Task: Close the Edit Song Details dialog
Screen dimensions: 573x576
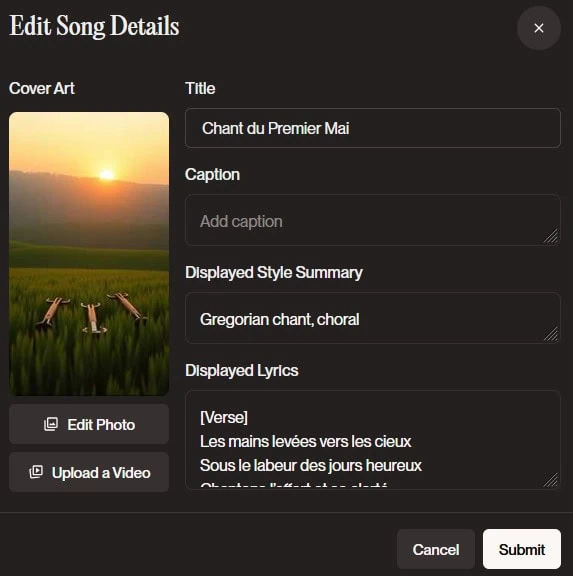Action: click(538, 28)
